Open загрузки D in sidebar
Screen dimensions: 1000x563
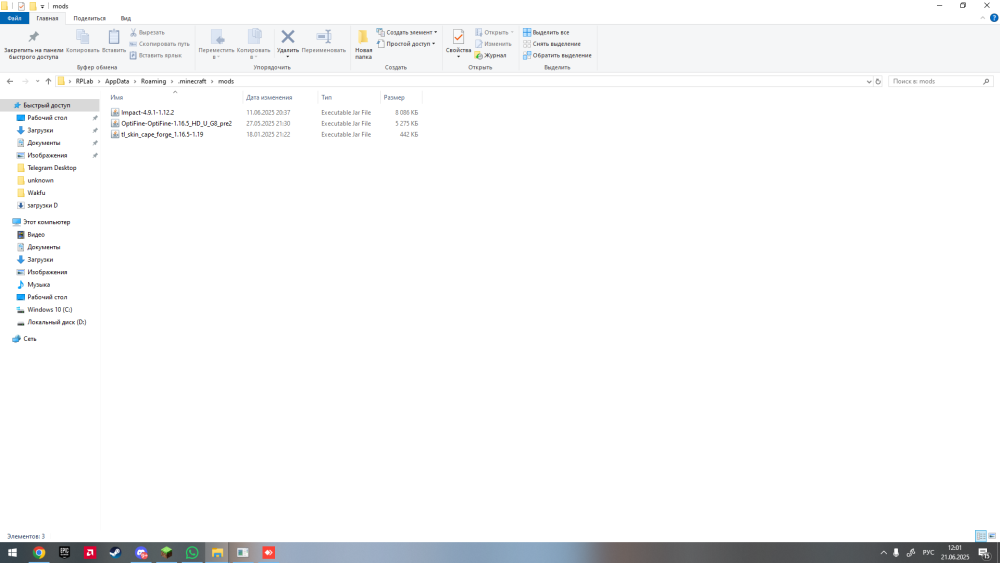click(42, 205)
